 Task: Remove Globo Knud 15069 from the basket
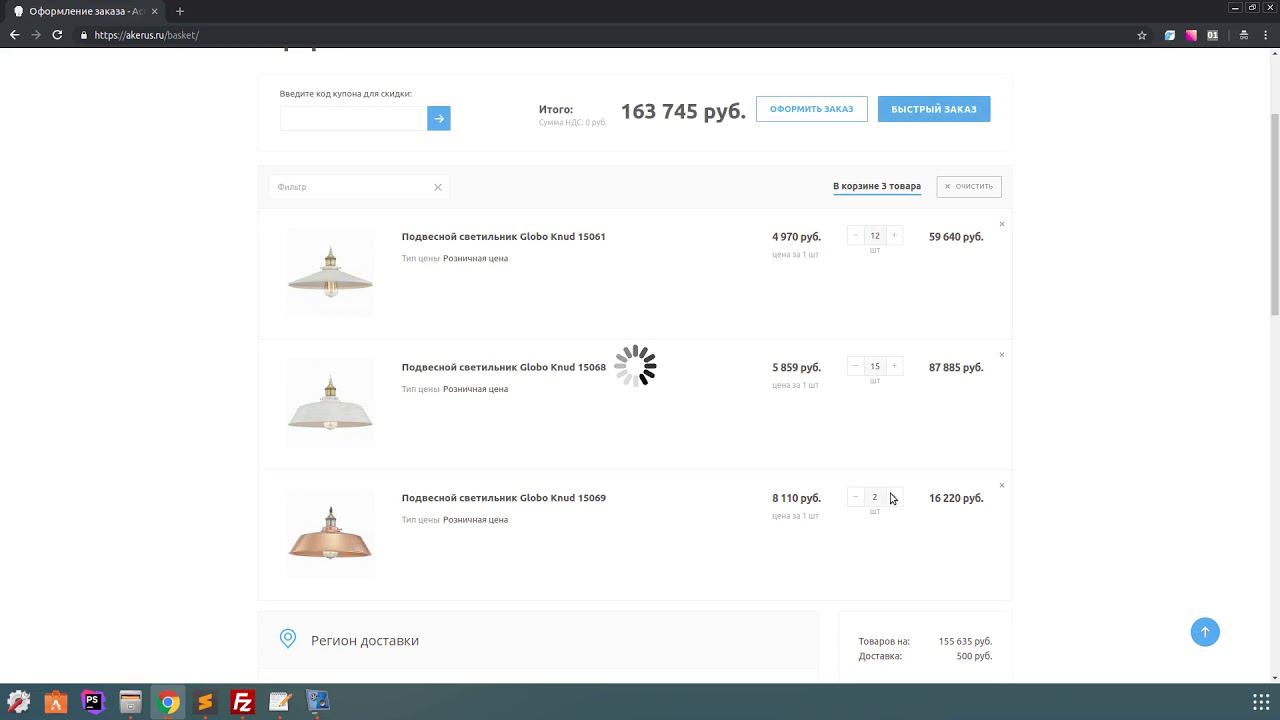click(1002, 486)
